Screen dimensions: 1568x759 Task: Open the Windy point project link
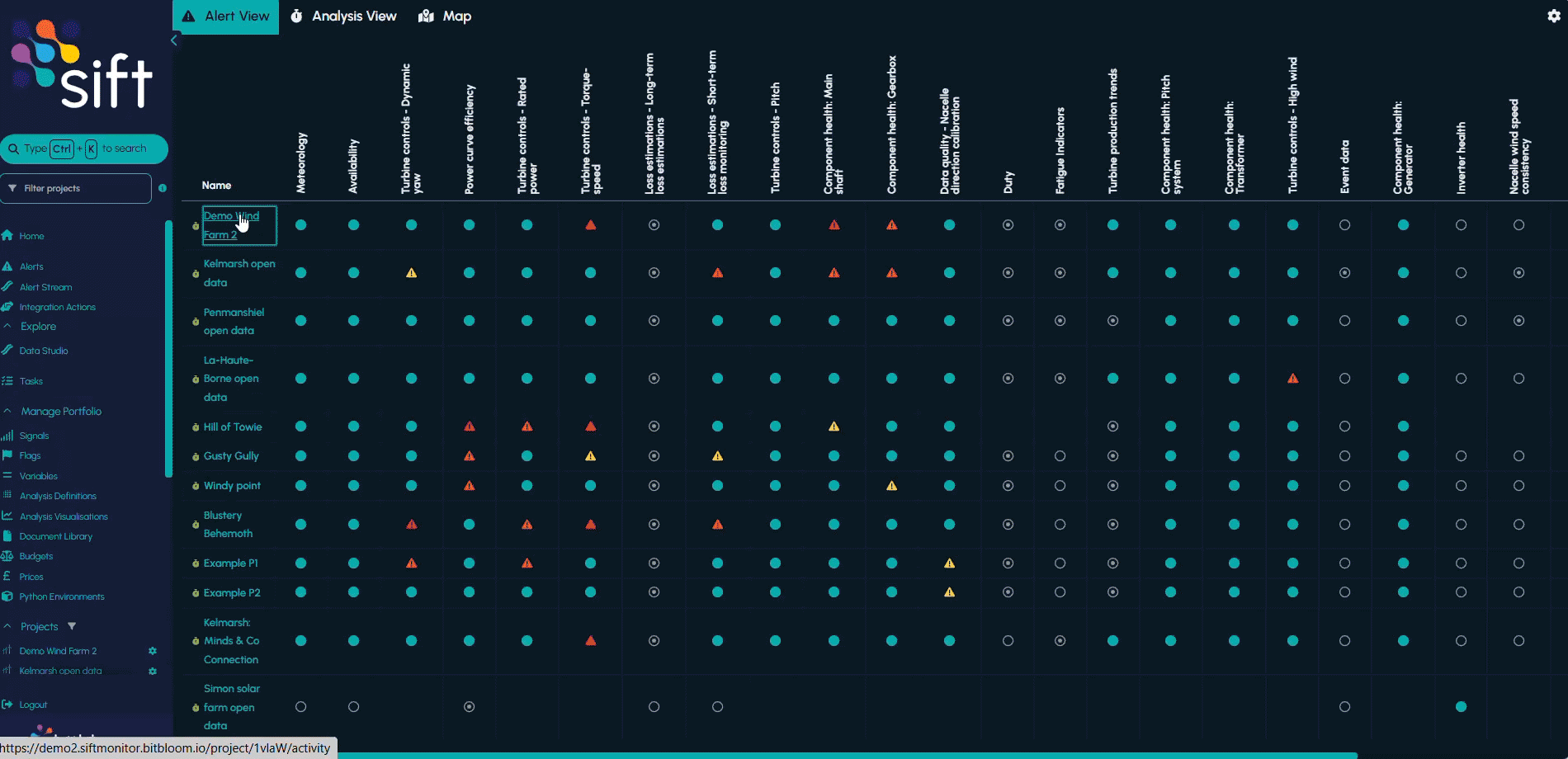click(232, 486)
